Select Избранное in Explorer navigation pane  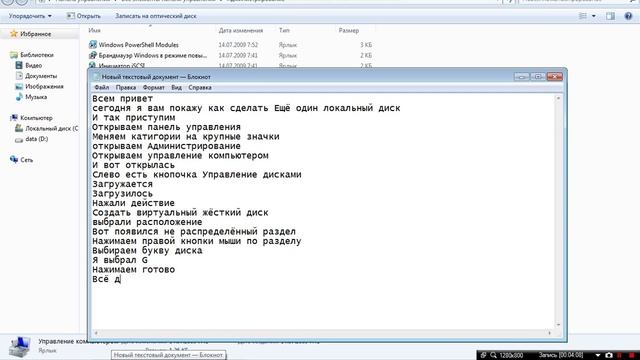(36, 34)
